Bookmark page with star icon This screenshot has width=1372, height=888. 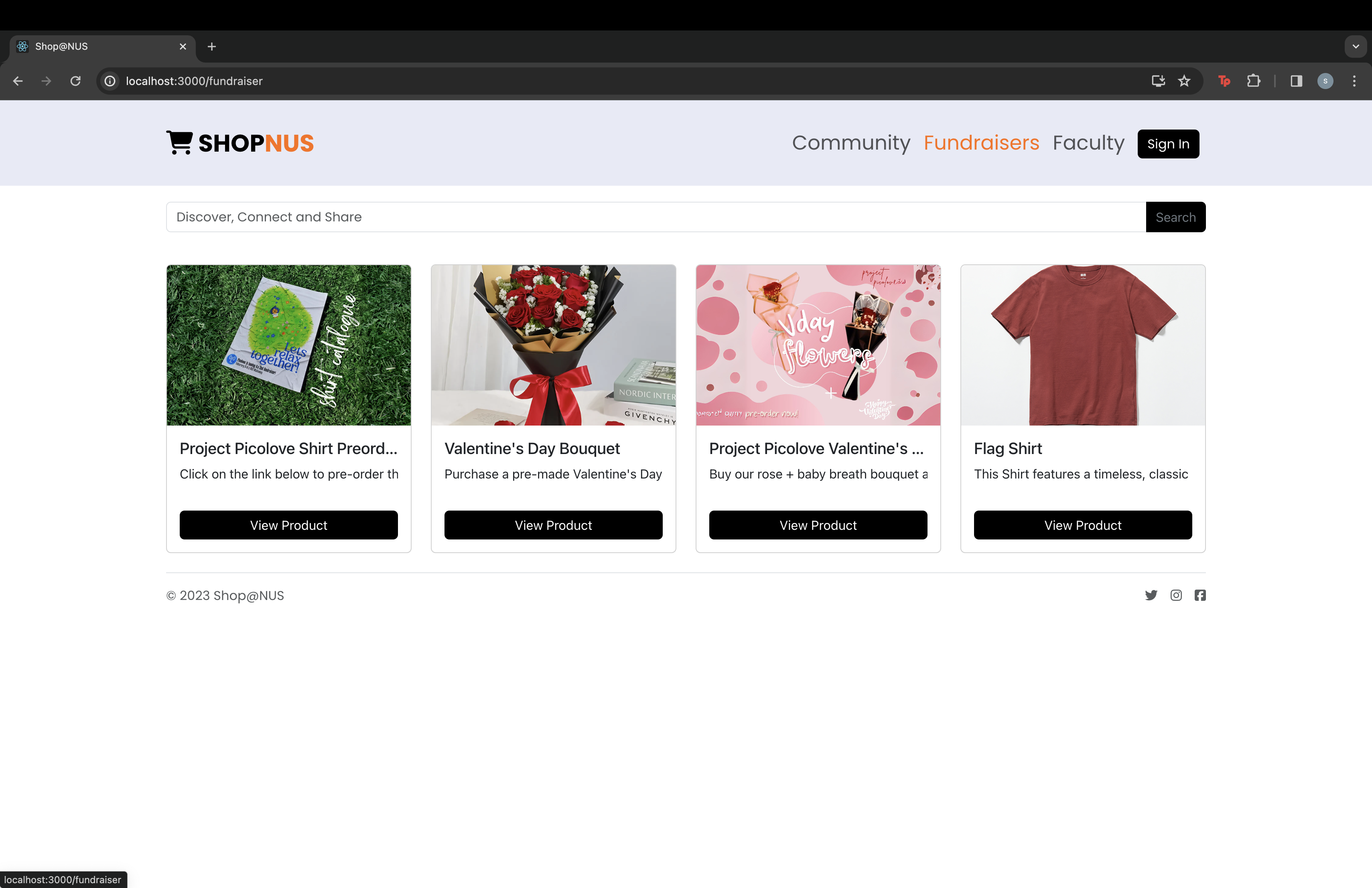tap(1184, 81)
